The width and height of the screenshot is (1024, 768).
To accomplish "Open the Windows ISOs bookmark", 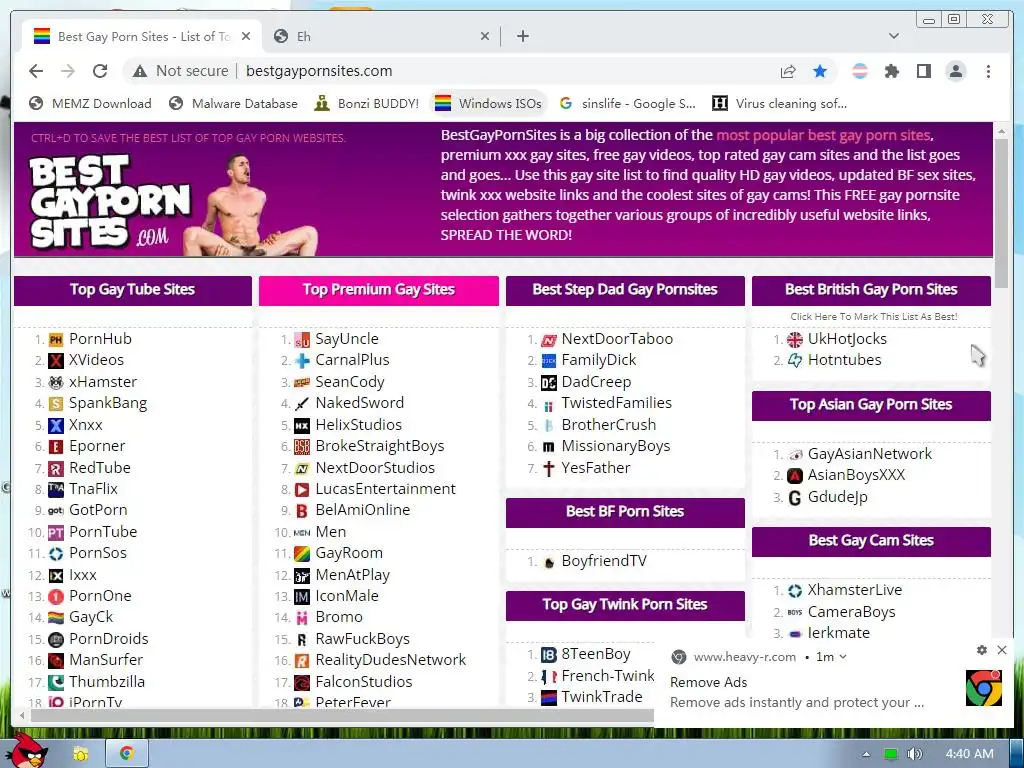I will click(x=488, y=103).
